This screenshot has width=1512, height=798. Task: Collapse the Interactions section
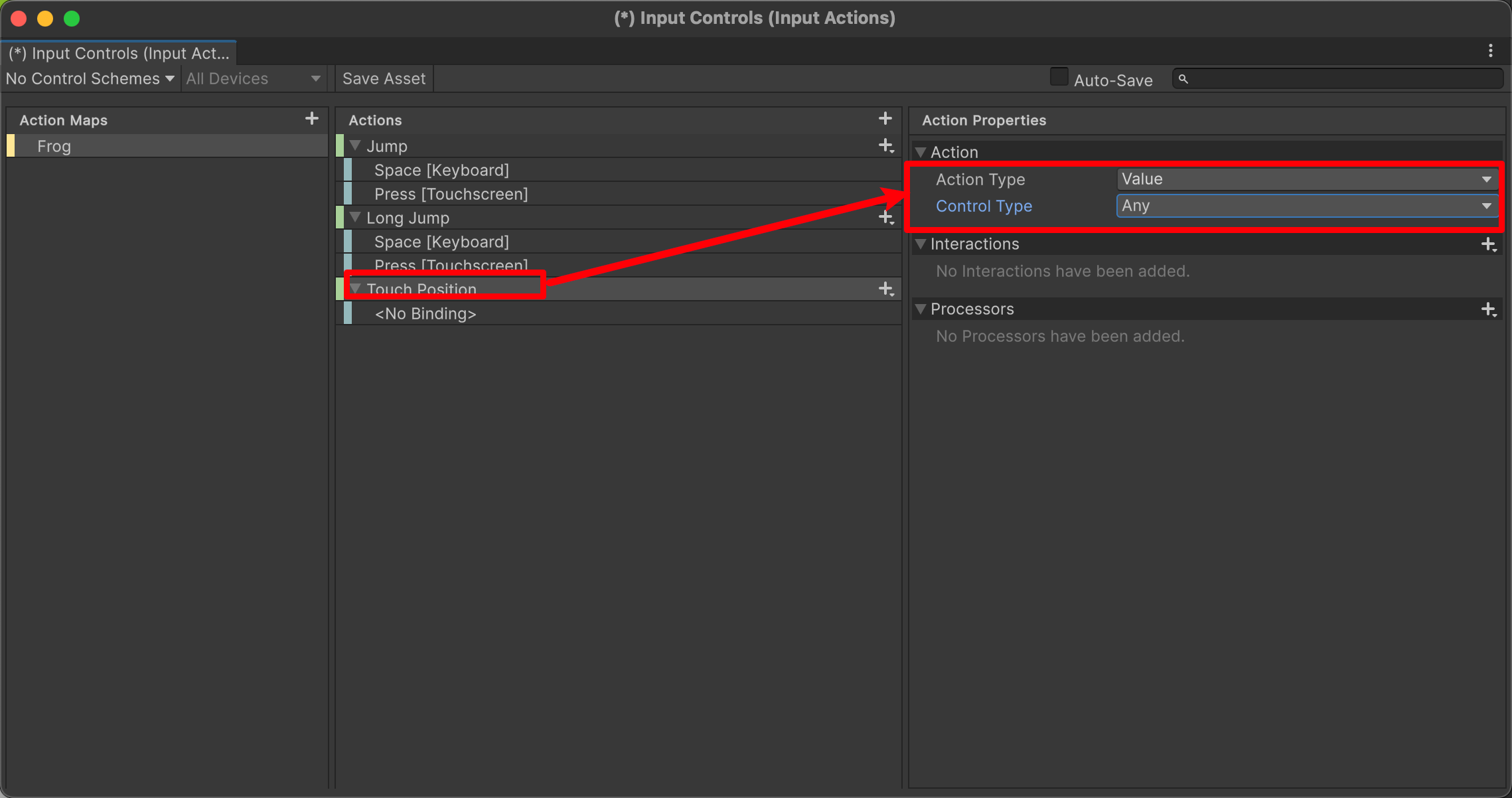click(921, 244)
